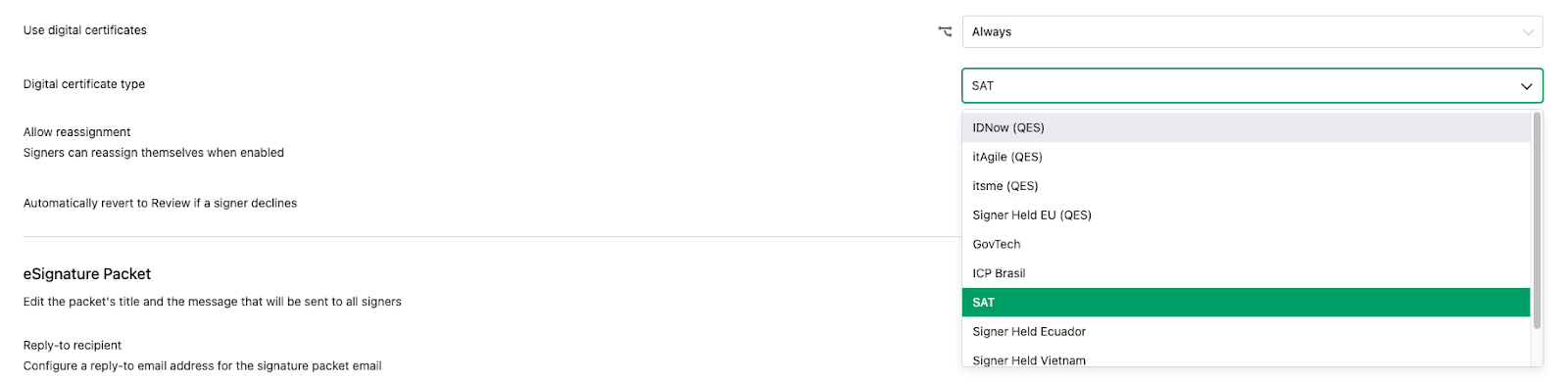This screenshot has width=1568, height=382.
Task: Click the chevron arrow on SAT dropdown
Action: [x=1527, y=86]
